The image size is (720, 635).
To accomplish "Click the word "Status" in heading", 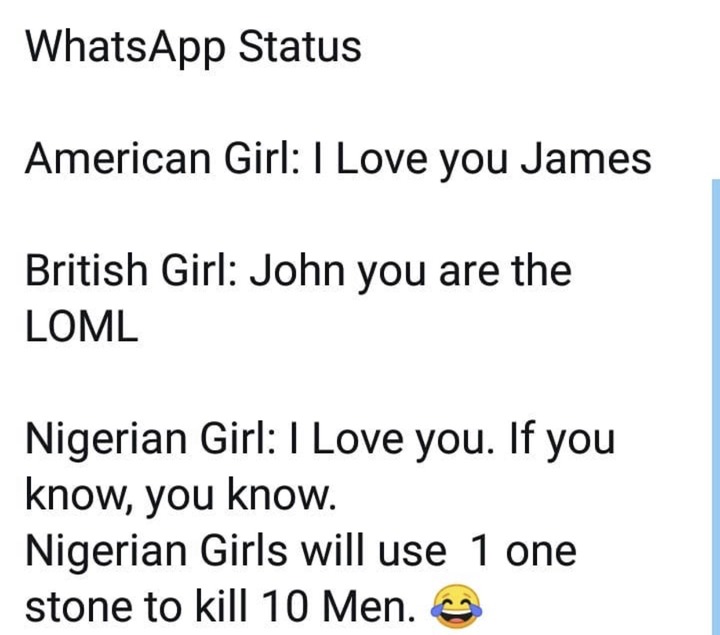I will click(300, 46).
